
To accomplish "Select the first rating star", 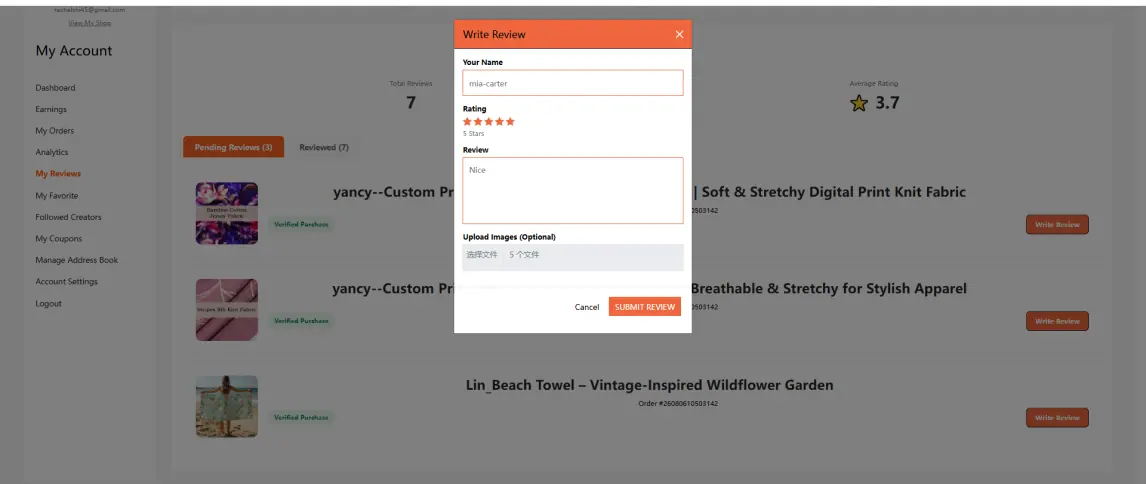I will (468, 121).
